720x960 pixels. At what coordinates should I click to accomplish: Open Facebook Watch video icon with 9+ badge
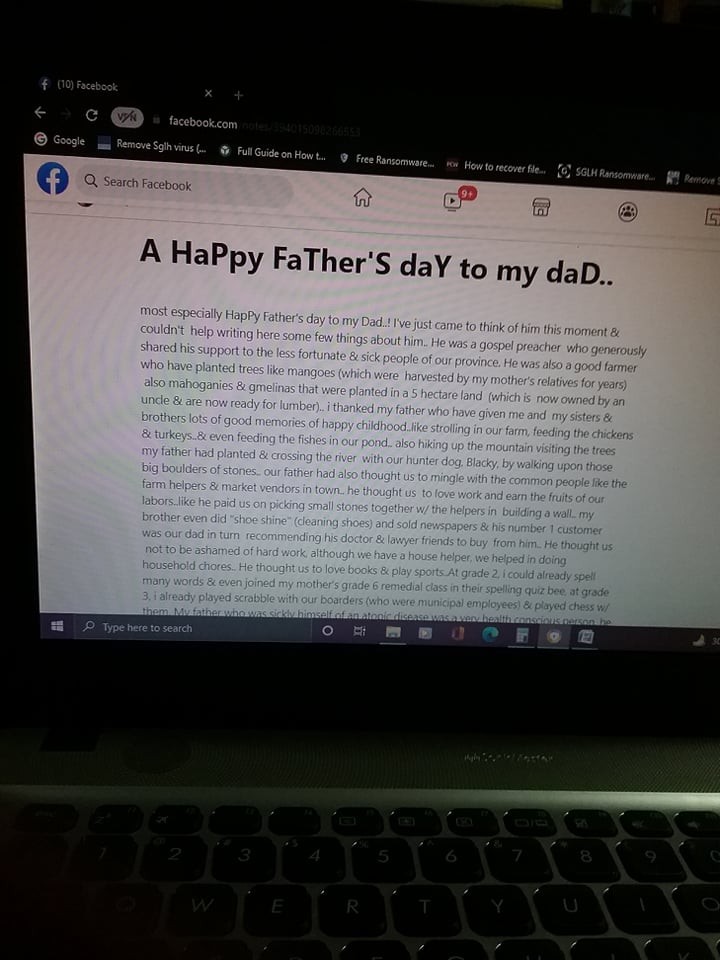[453, 201]
